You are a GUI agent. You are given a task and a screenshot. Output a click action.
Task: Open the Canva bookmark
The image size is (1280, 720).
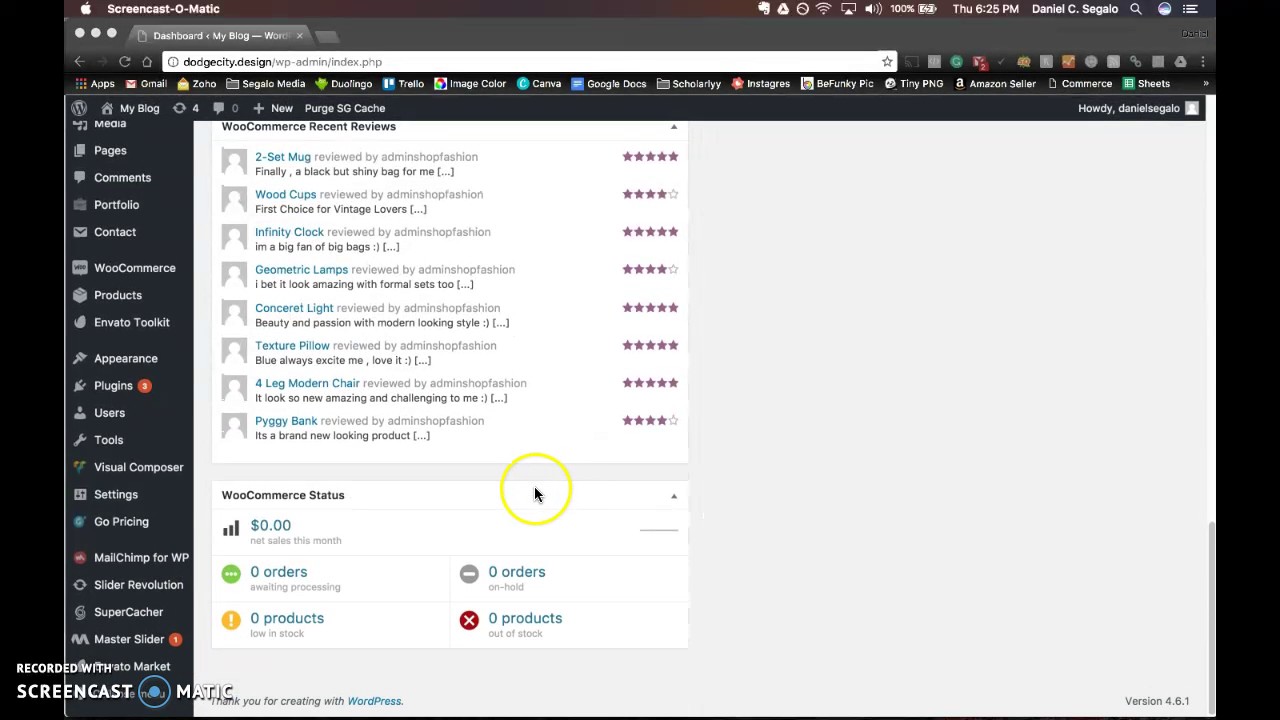coord(538,84)
